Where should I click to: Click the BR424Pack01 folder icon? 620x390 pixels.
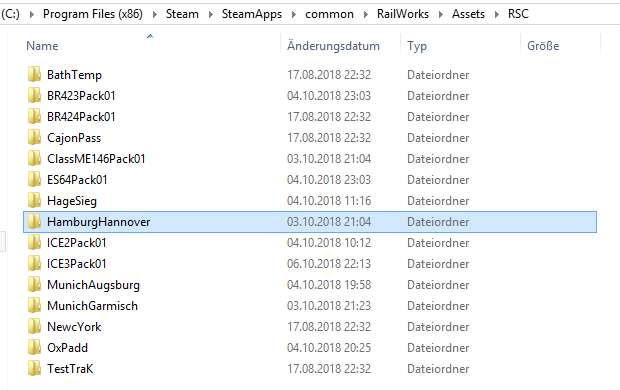click(34, 116)
